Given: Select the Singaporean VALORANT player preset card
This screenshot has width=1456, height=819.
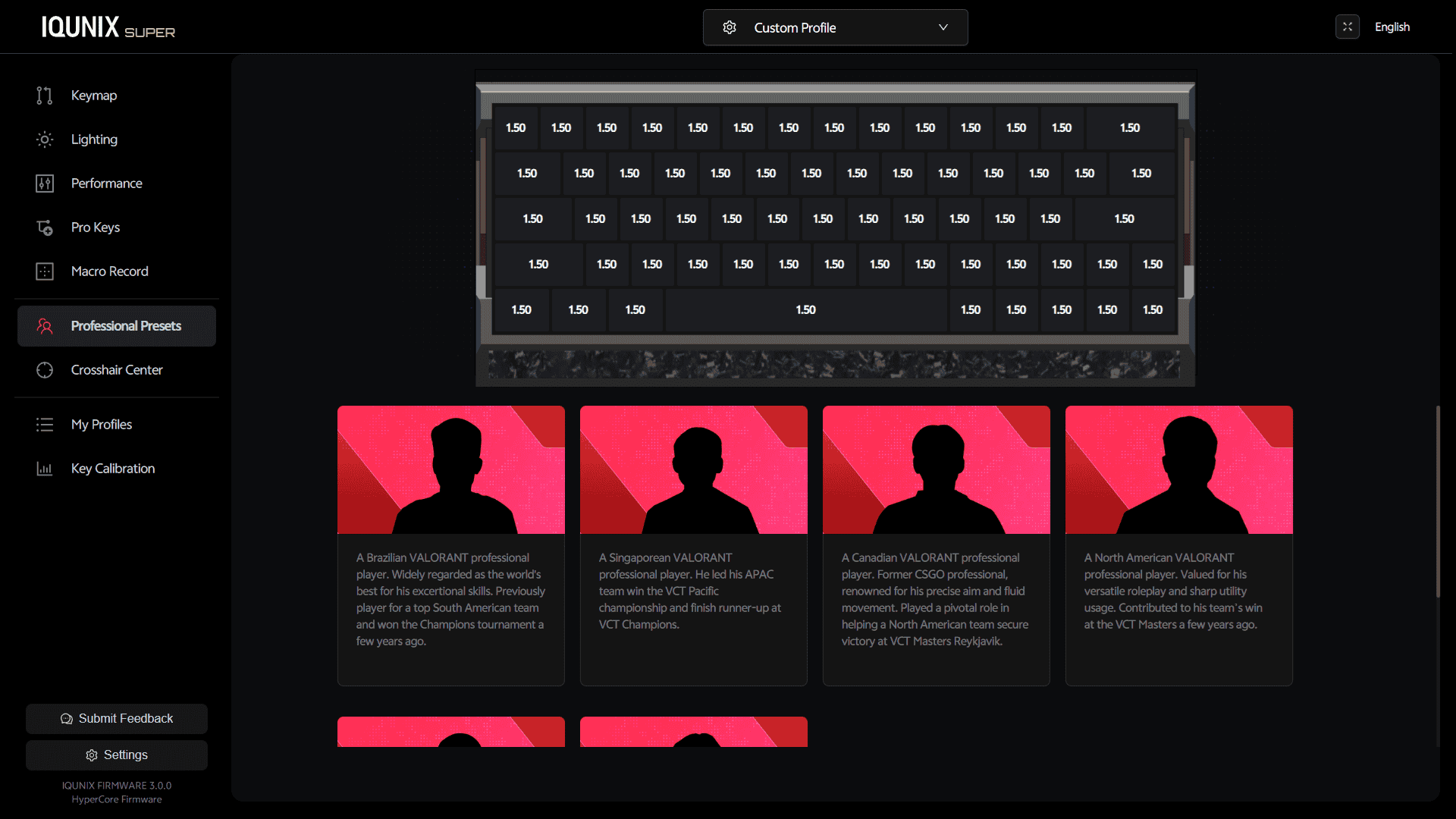Looking at the screenshot, I should coord(694,546).
